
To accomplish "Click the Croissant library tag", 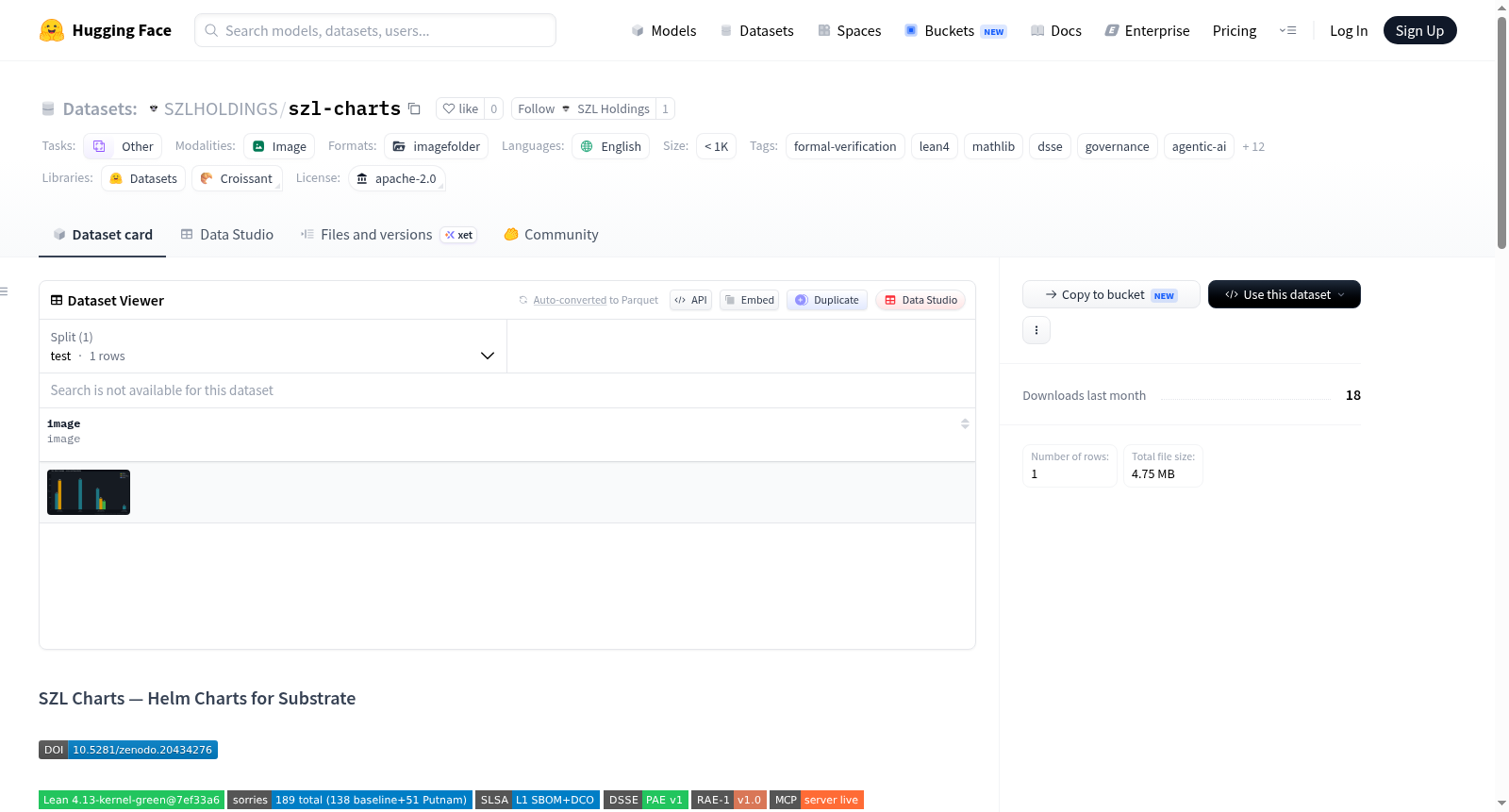I will point(237,178).
